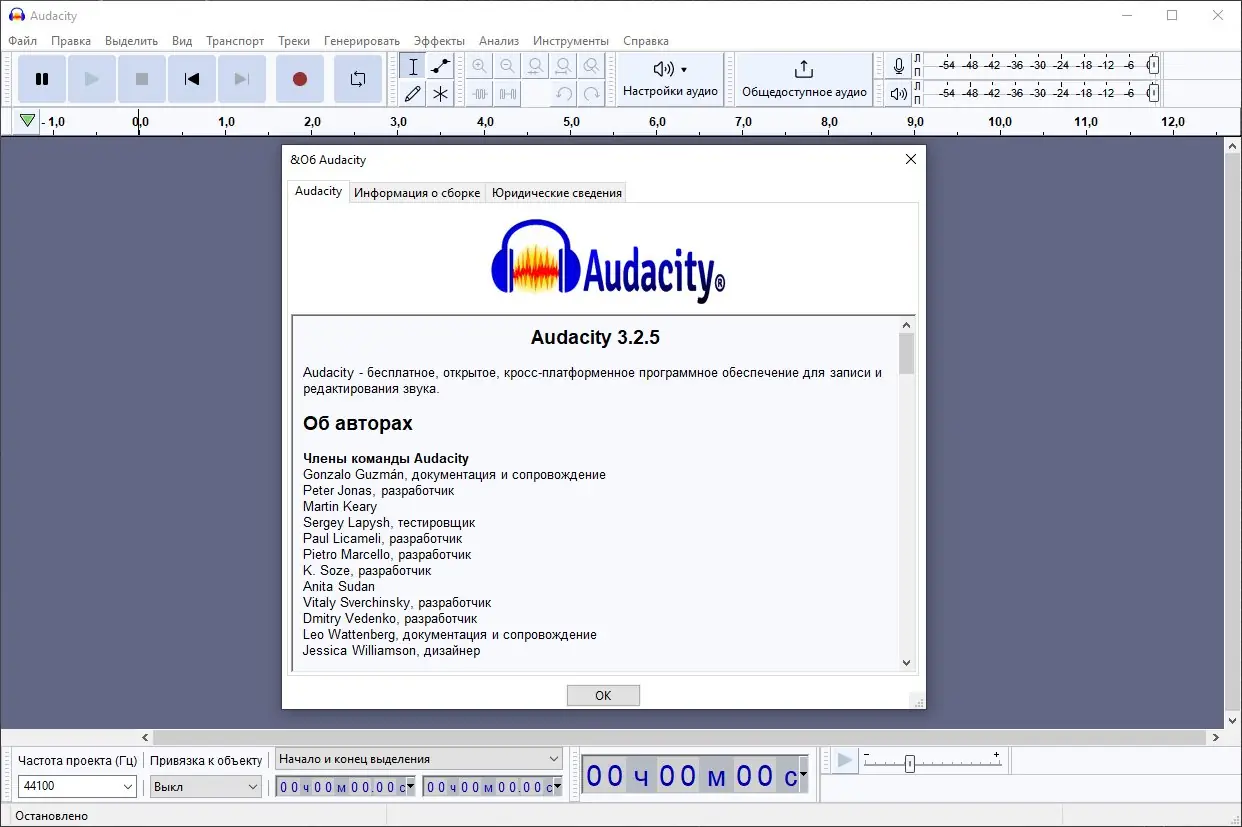Viewport: 1242px width, 827px height.
Task: Click the Pause playback button
Action: (x=42, y=79)
